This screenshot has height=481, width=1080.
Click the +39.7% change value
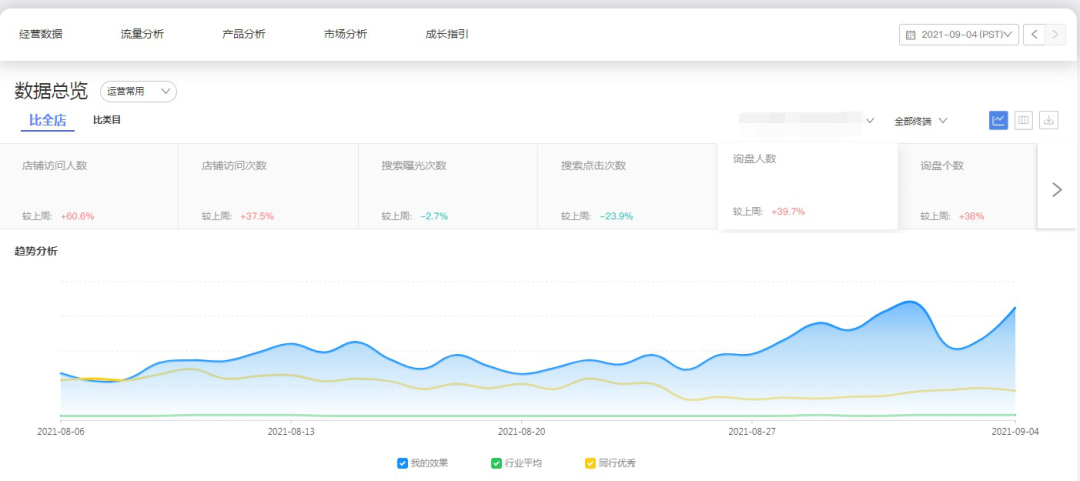(x=788, y=212)
